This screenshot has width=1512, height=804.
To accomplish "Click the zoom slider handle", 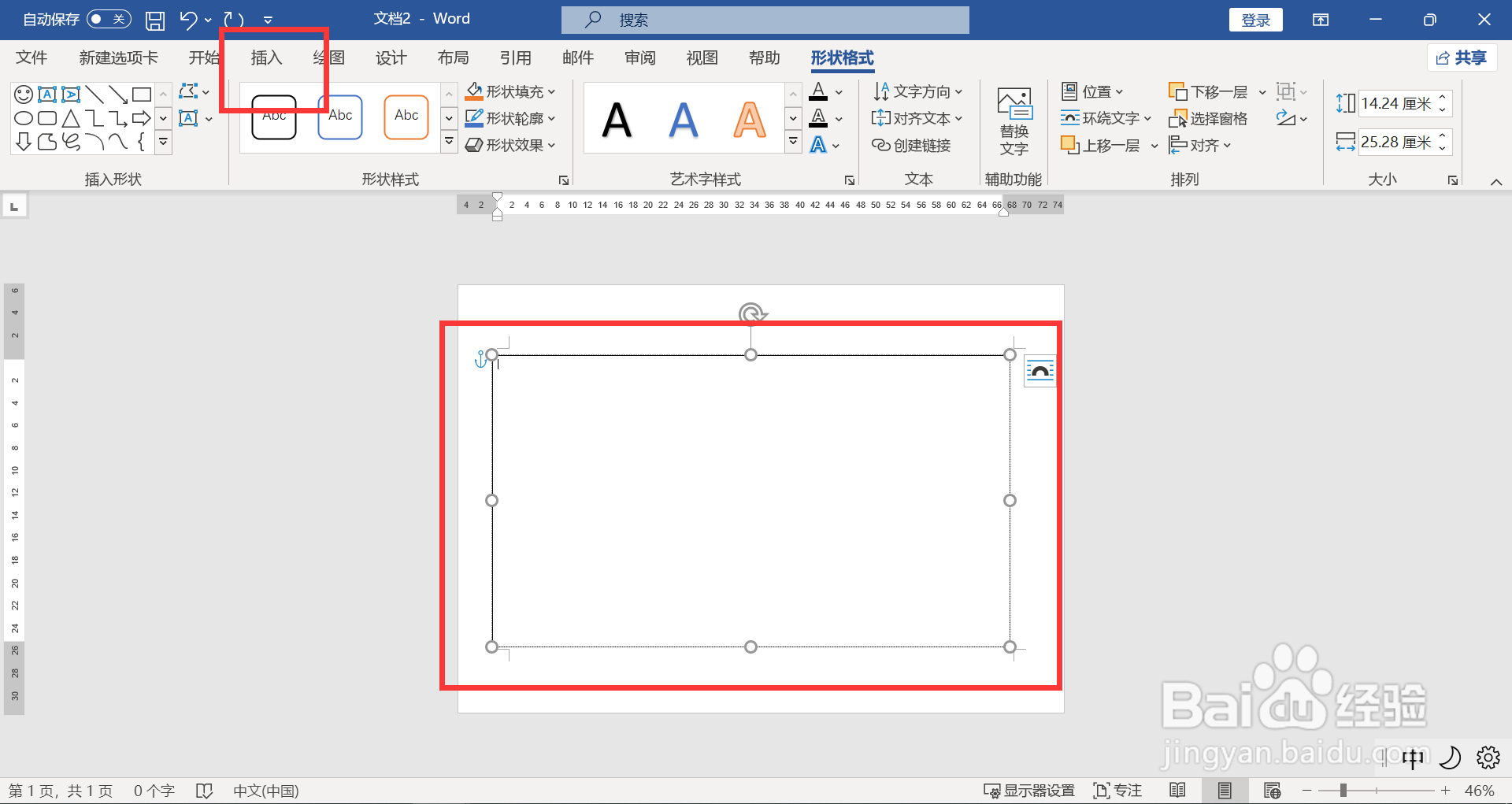I will click(x=1343, y=790).
